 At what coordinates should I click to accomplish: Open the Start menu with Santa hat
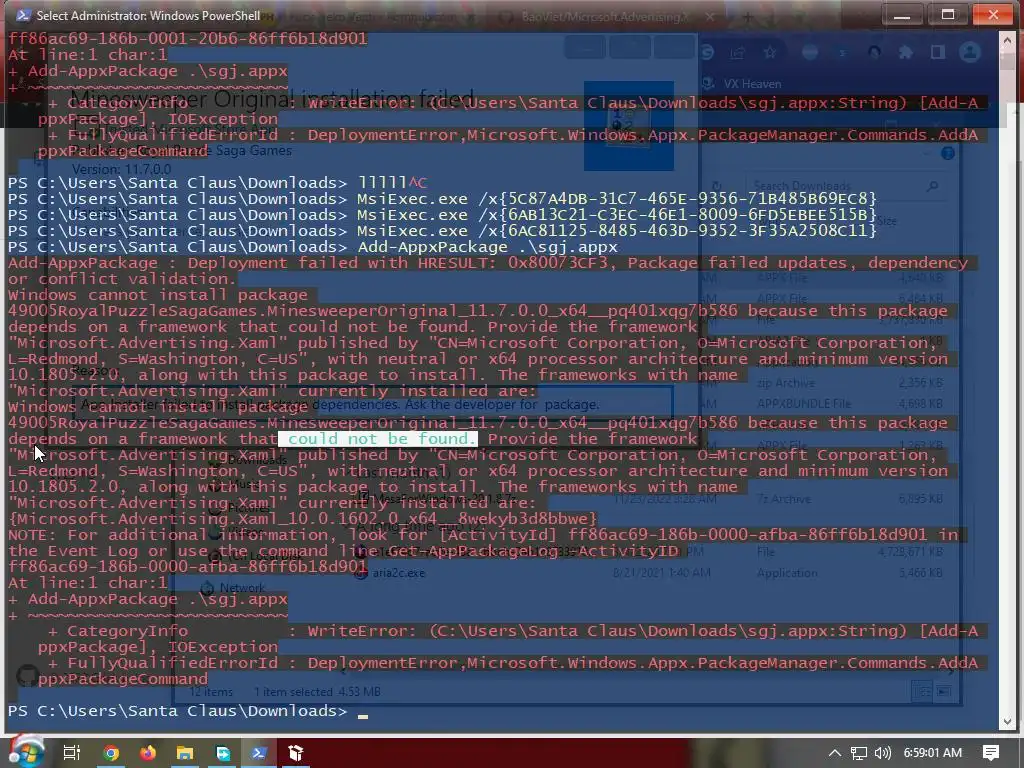26,752
